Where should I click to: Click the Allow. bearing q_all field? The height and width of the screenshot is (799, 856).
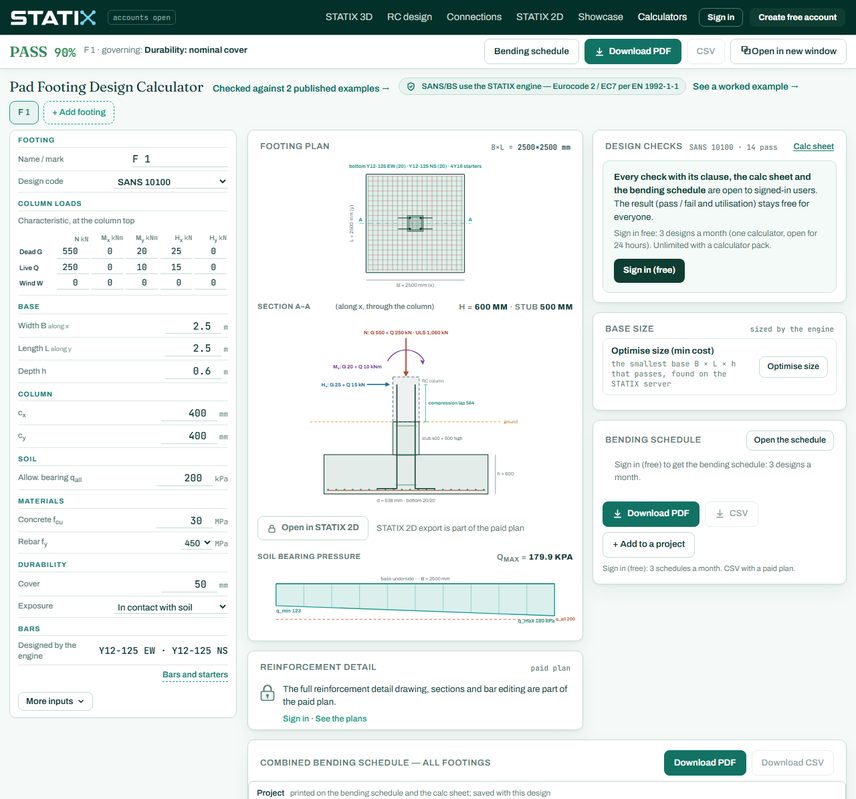click(x=184, y=478)
